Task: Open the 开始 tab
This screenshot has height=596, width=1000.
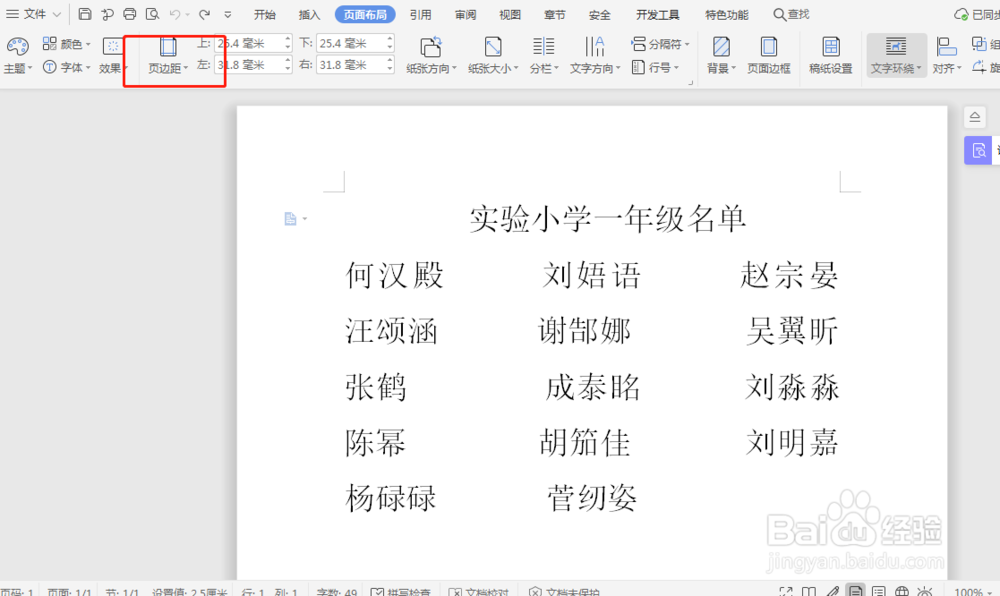Action: coord(265,15)
